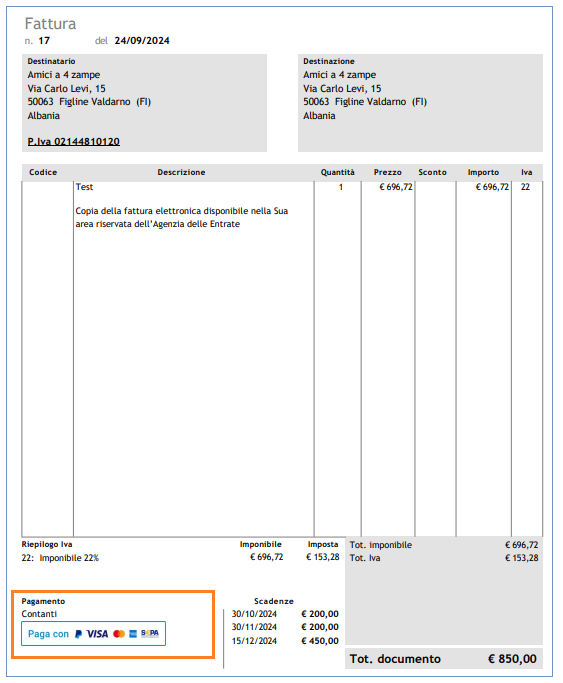Select € 696,72 under Imponibile column

pos(266,557)
